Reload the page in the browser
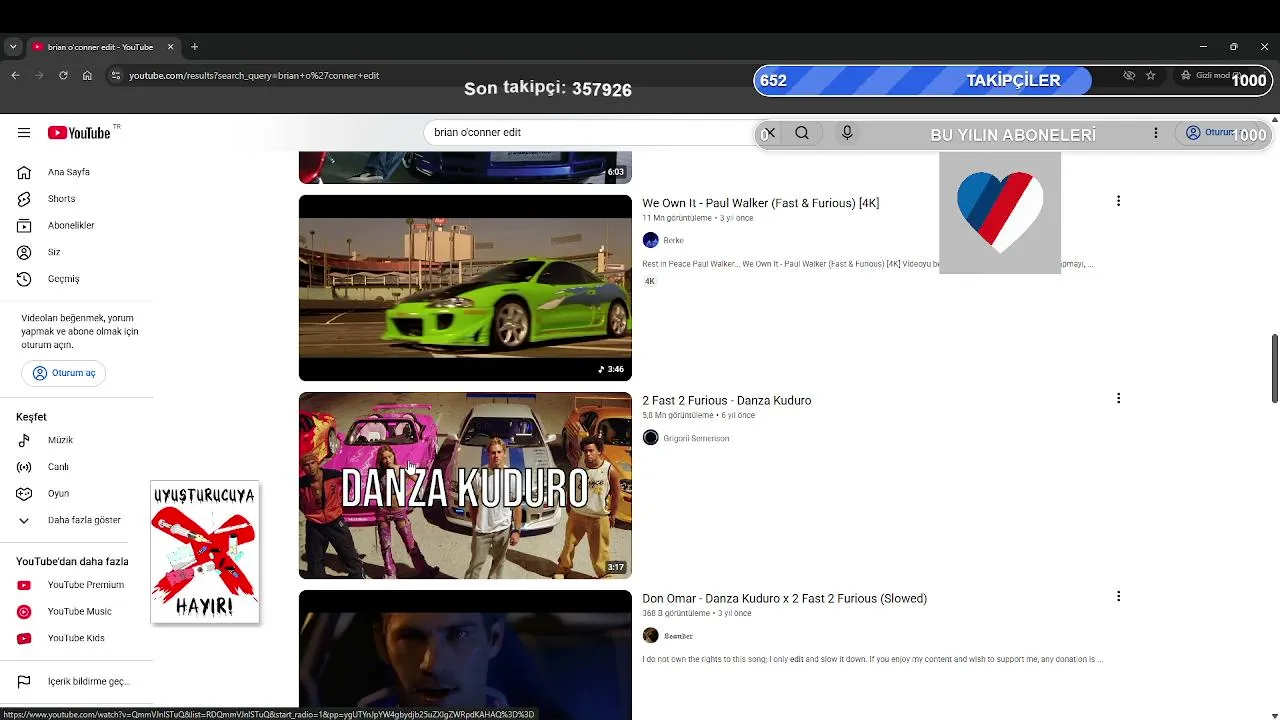 (x=63, y=75)
